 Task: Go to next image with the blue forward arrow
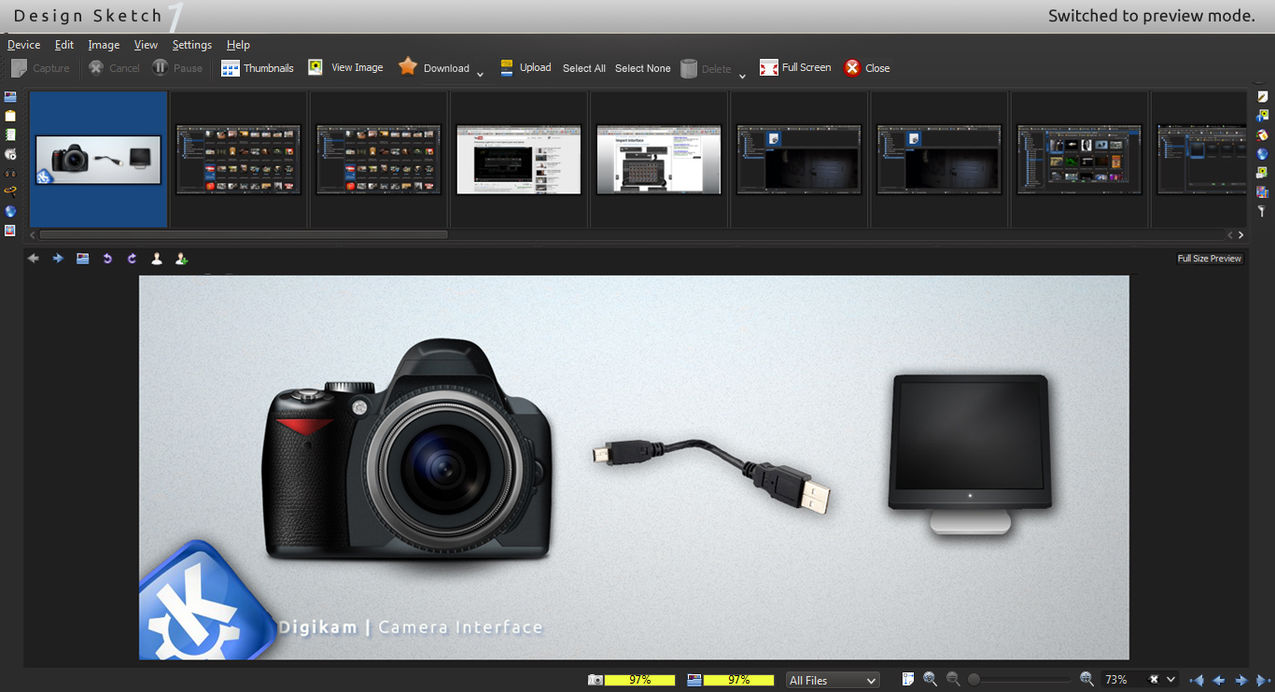click(57, 258)
